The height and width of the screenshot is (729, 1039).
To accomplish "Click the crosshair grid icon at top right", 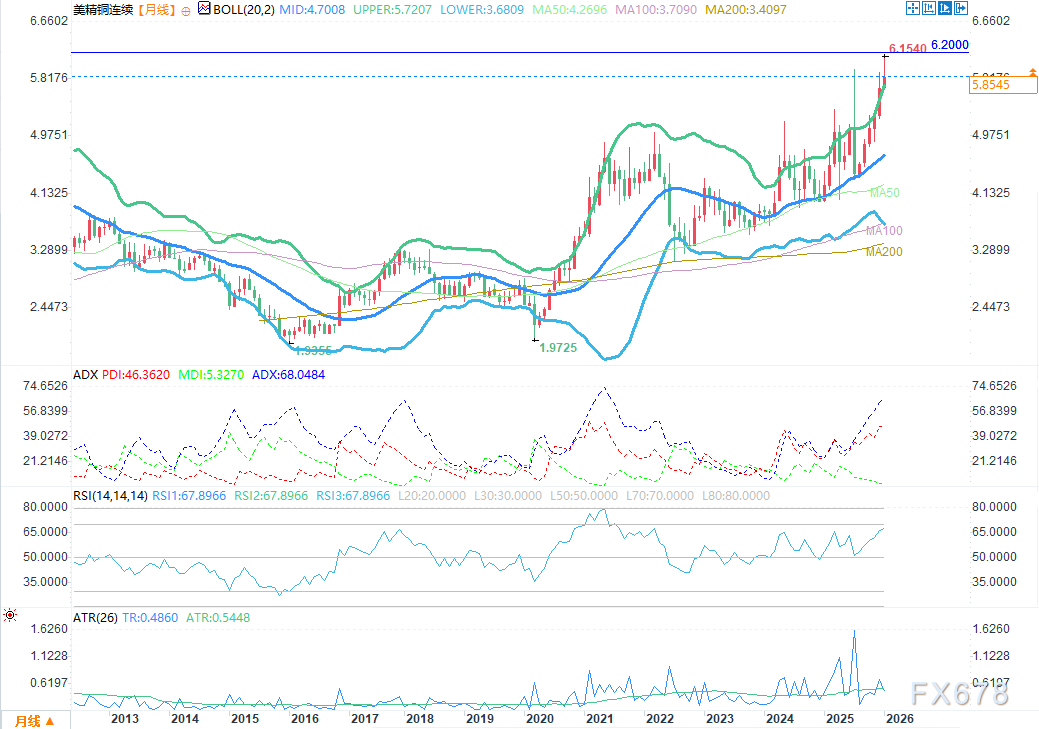I will [x=911, y=9].
